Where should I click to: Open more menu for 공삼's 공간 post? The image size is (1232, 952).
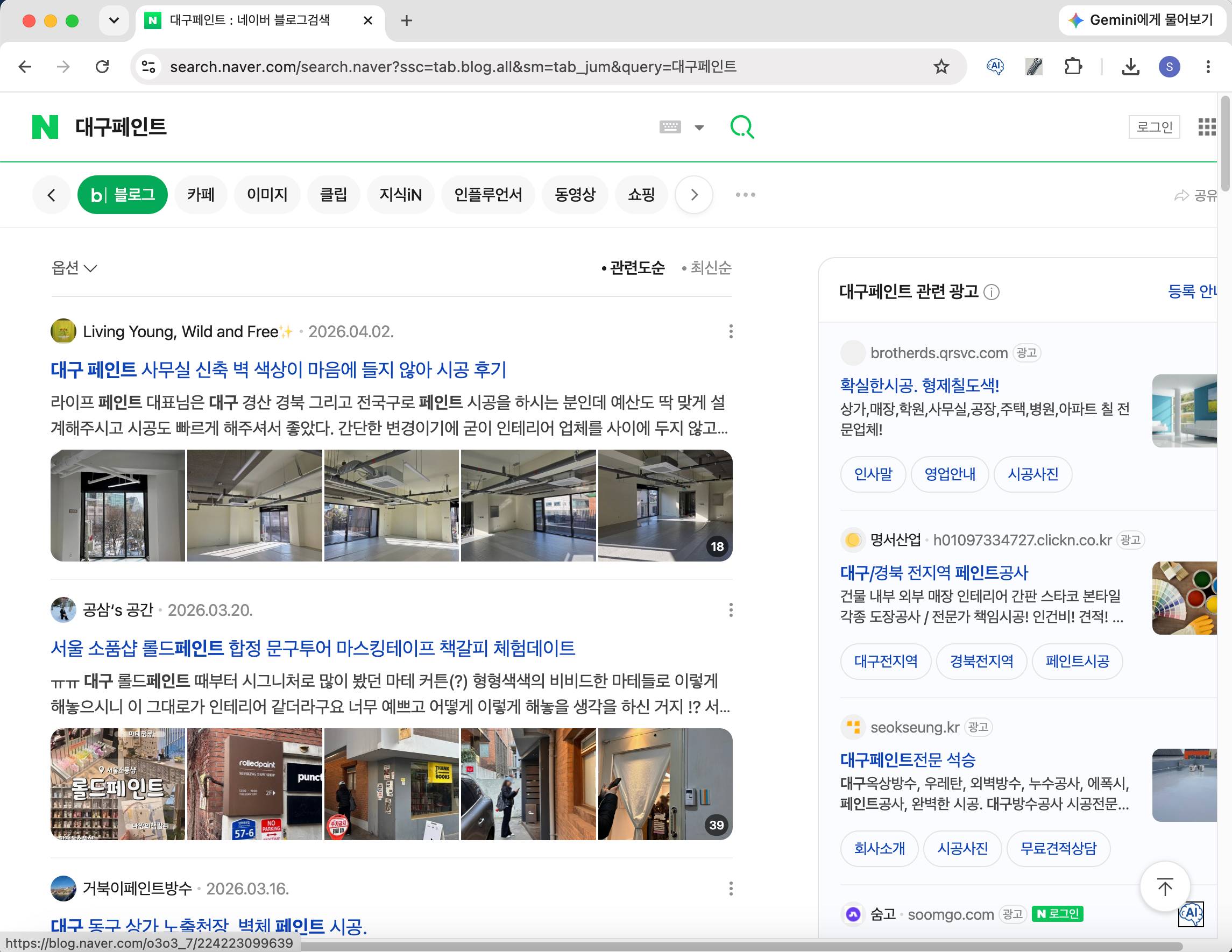coord(731,610)
